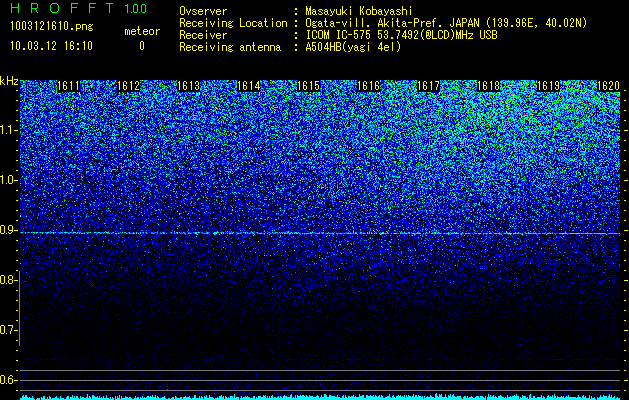Click the 1611 time marker
The height and width of the screenshot is (400, 629).
(x=68, y=86)
